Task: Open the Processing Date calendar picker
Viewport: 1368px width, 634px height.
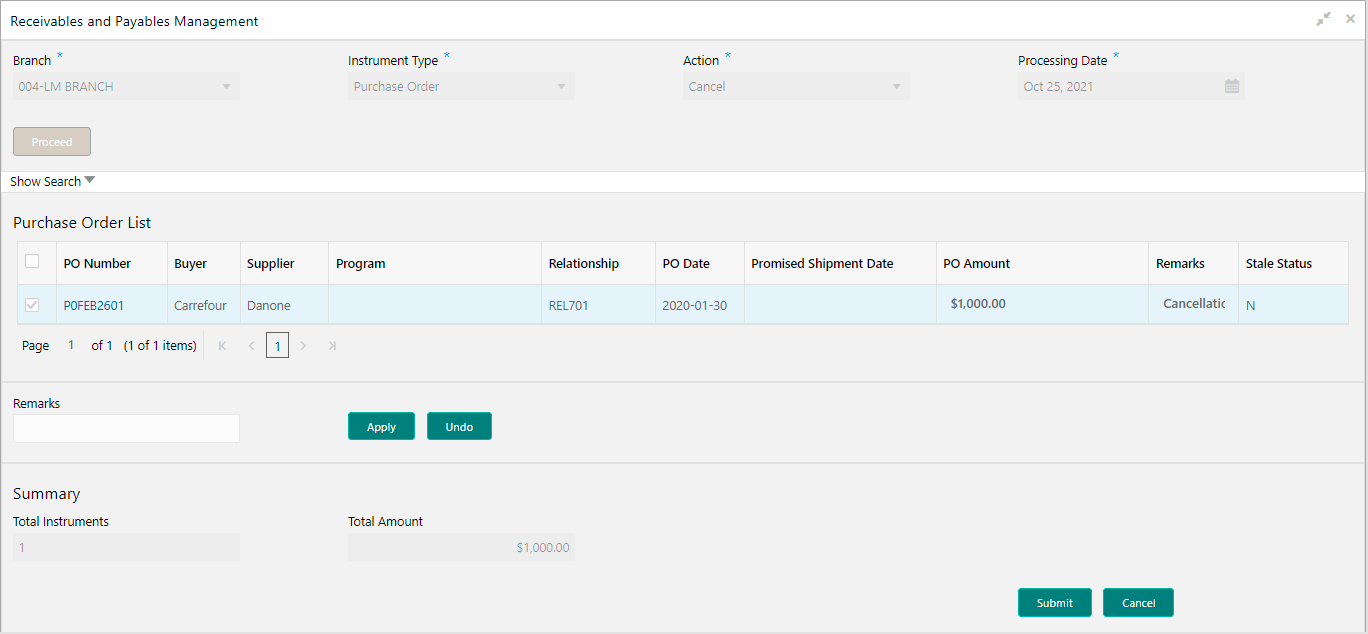Action: [x=1232, y=86]
